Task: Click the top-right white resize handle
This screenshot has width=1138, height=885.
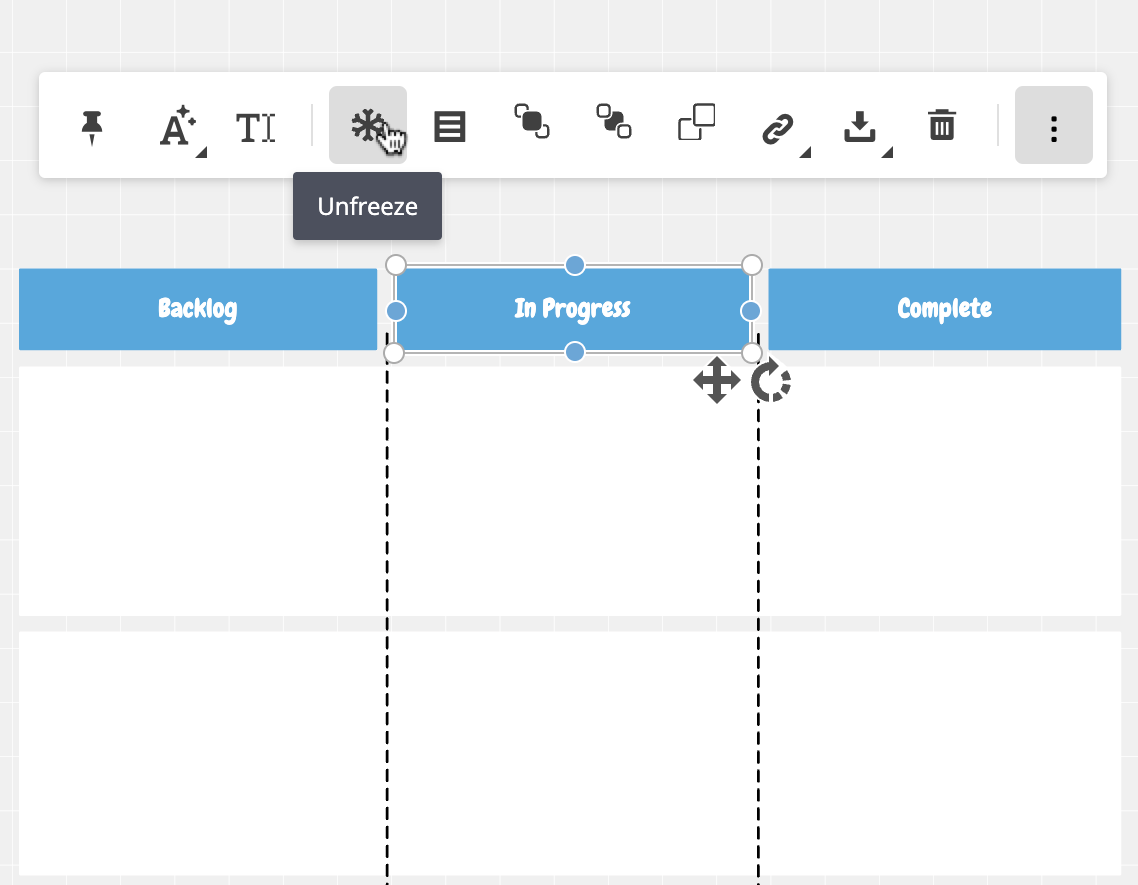Action: click(x=752, y=265)
